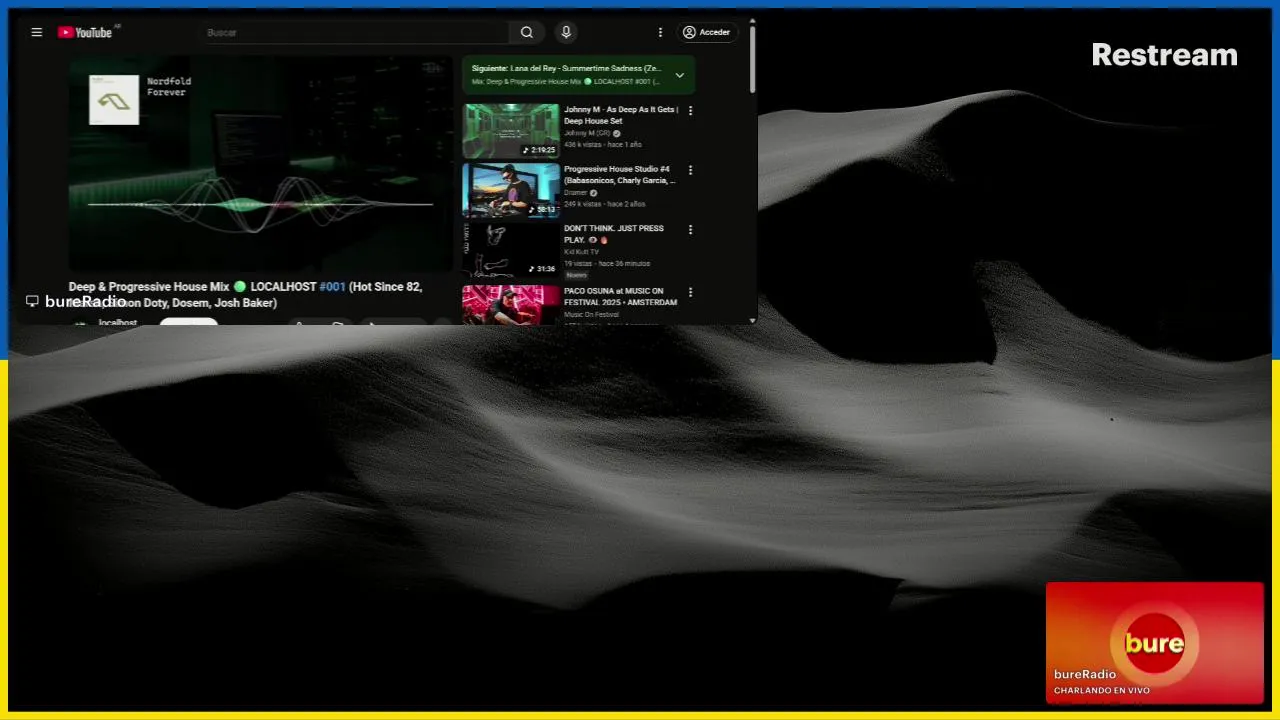Open options for DON'T THINK video

tap(690, 229)
